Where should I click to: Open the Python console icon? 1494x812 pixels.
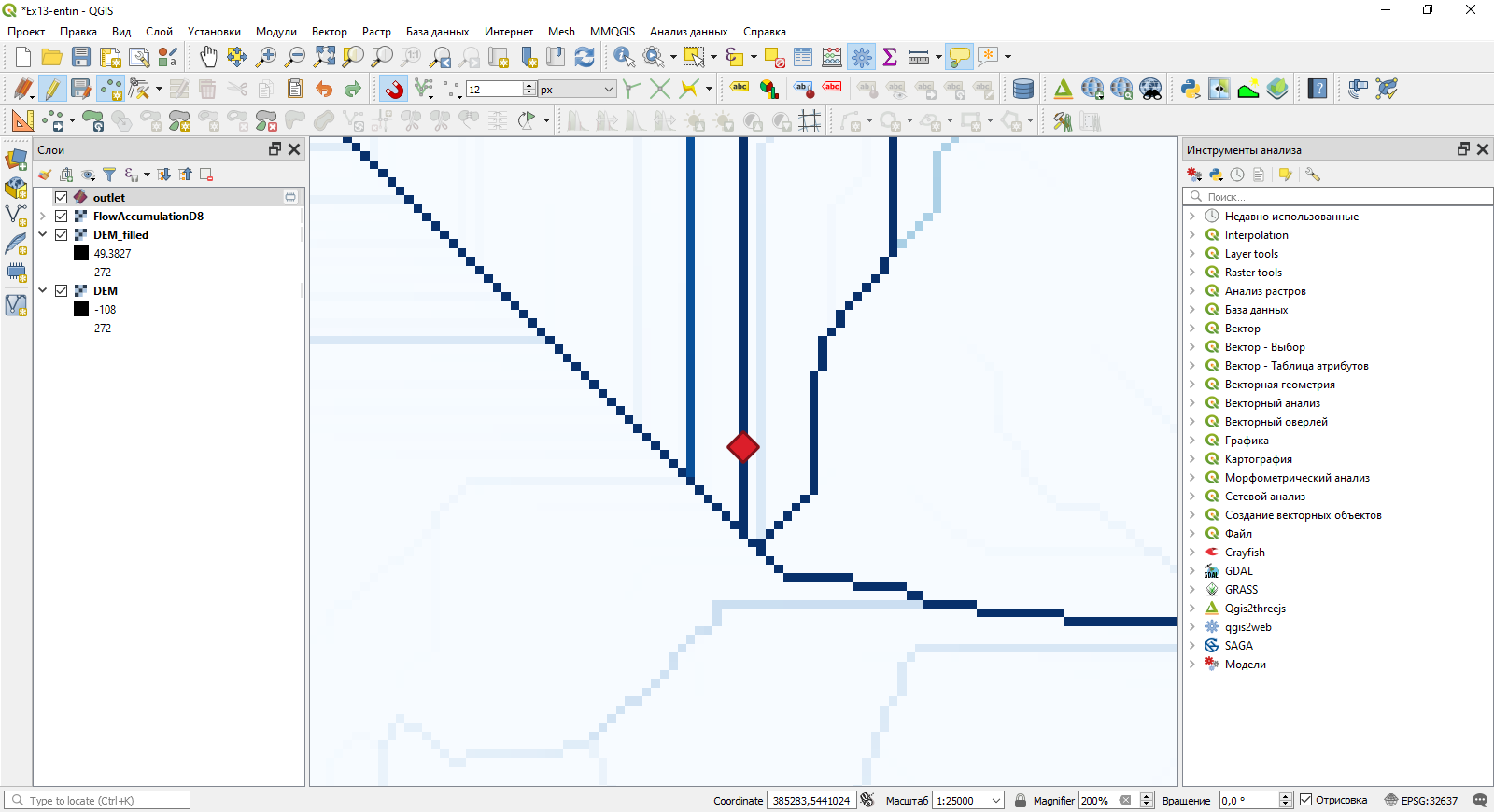click(x=1191, y=89)
